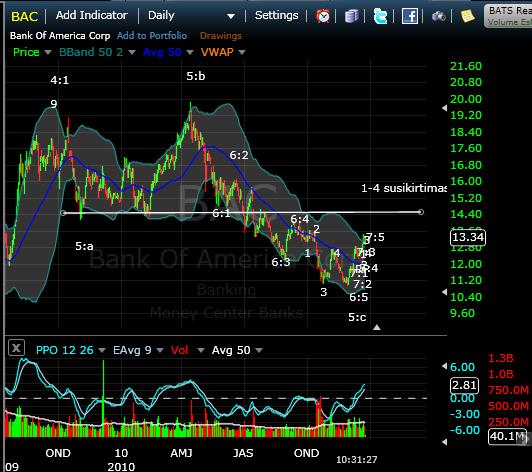Open the yellow sticky note icon
Viewport: 532px width, 472px height.
pyautogui.click(x=467, y=16)
